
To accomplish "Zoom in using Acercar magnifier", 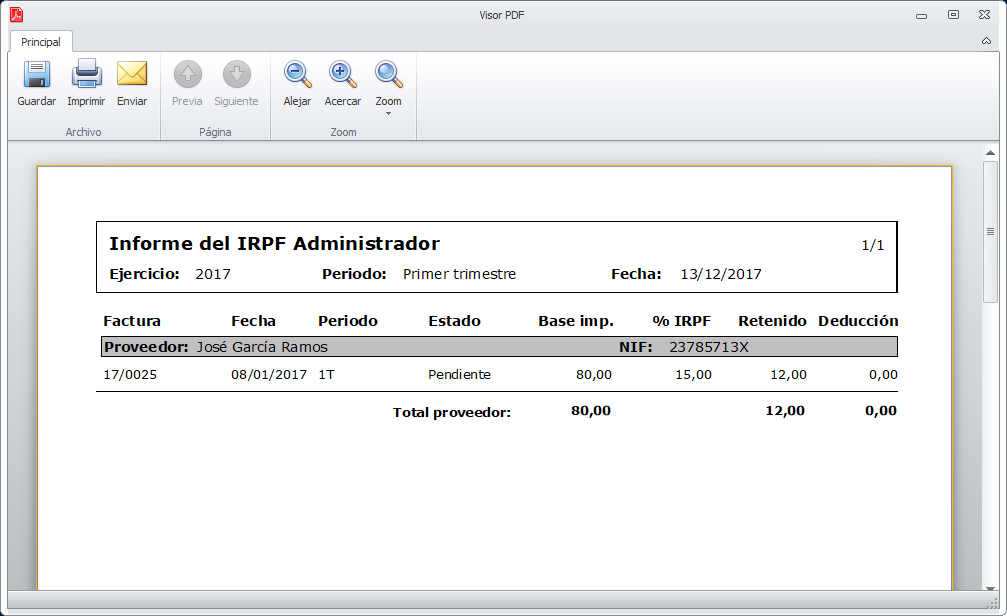I will point(342,76).
